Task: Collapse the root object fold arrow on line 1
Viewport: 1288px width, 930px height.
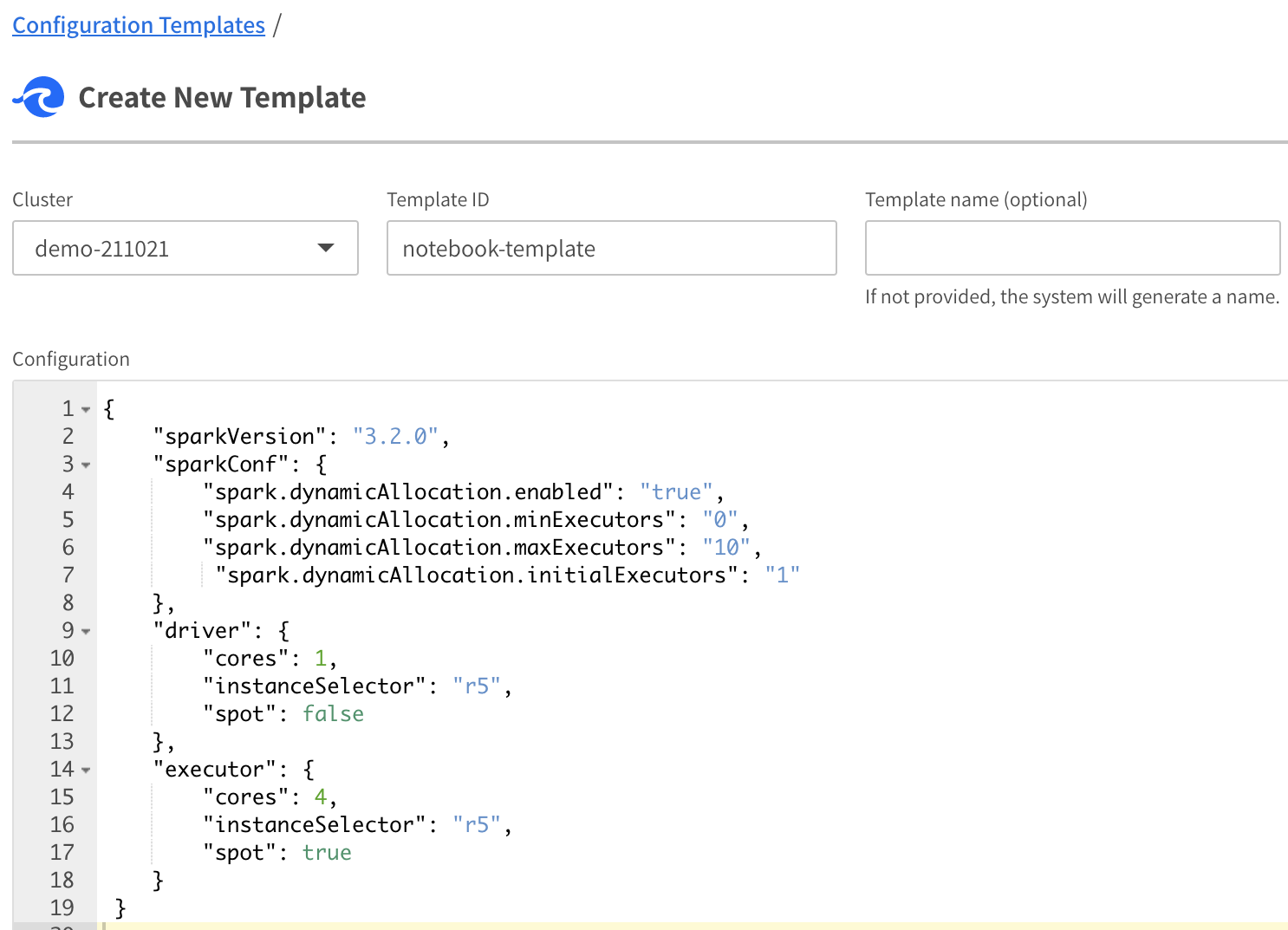Action: pyautogui.click(x=86, y=409)
